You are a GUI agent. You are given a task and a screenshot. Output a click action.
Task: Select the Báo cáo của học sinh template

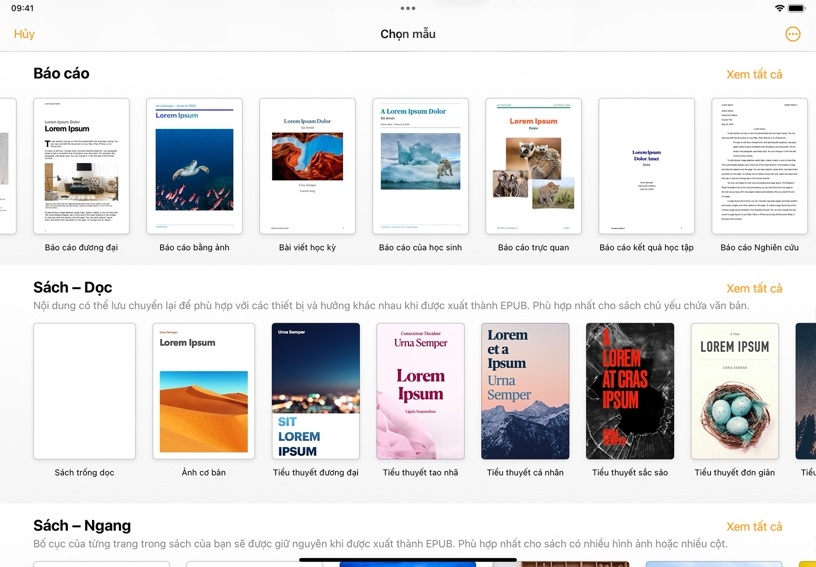coord(420,166)
